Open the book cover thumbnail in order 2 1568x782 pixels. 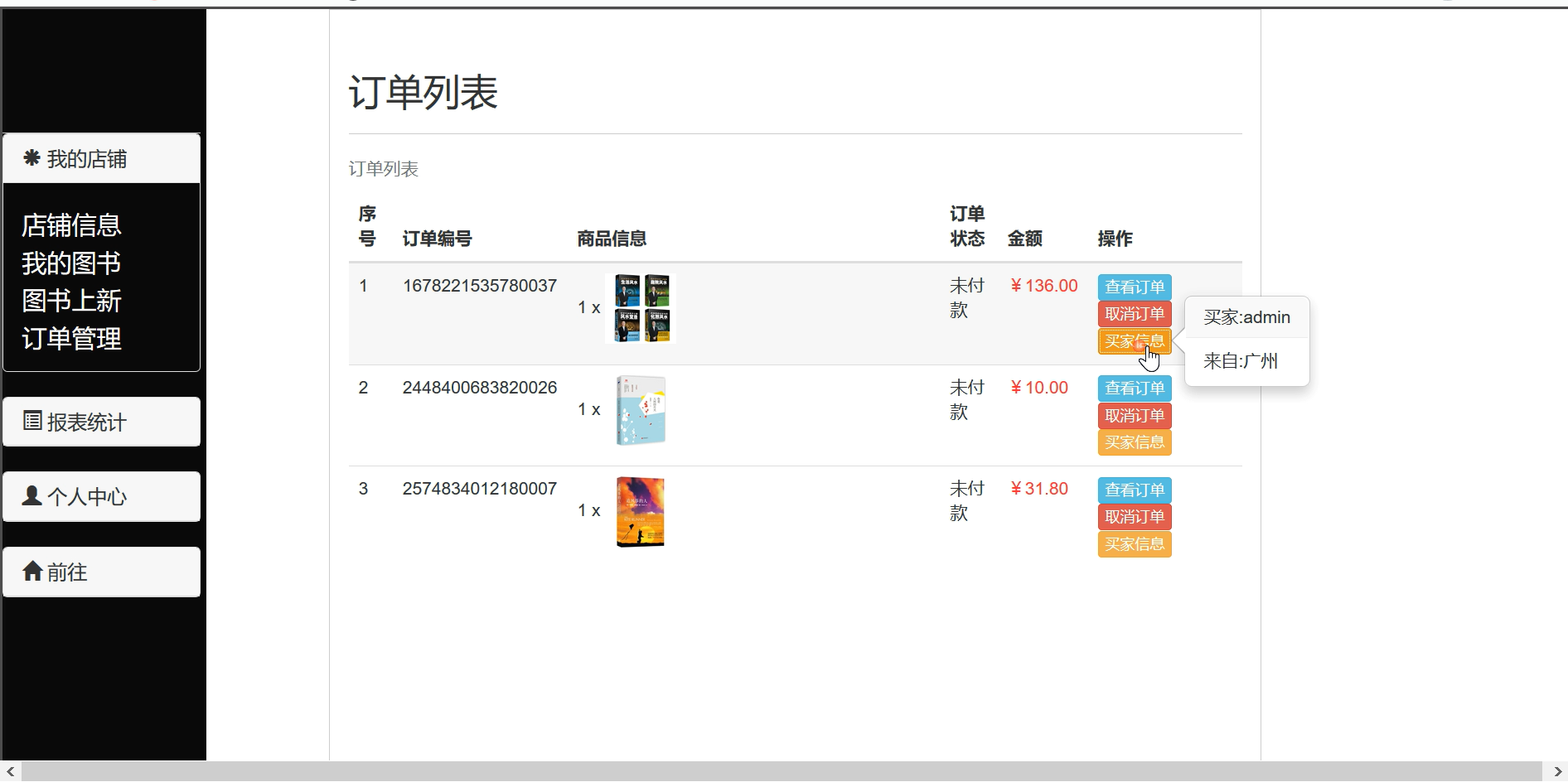point(640,408)
